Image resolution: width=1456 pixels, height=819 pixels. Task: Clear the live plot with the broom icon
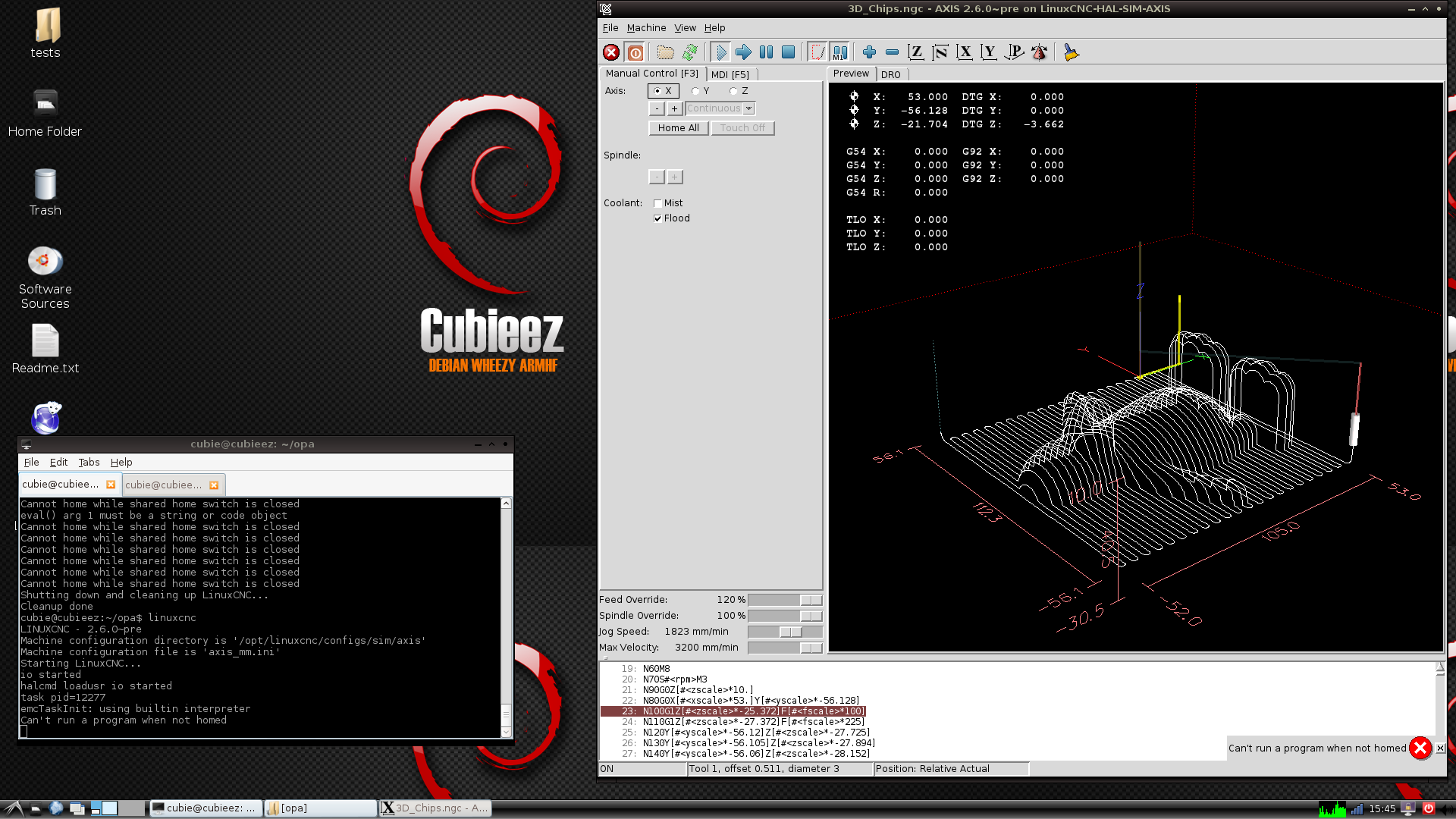point(1071,52)
